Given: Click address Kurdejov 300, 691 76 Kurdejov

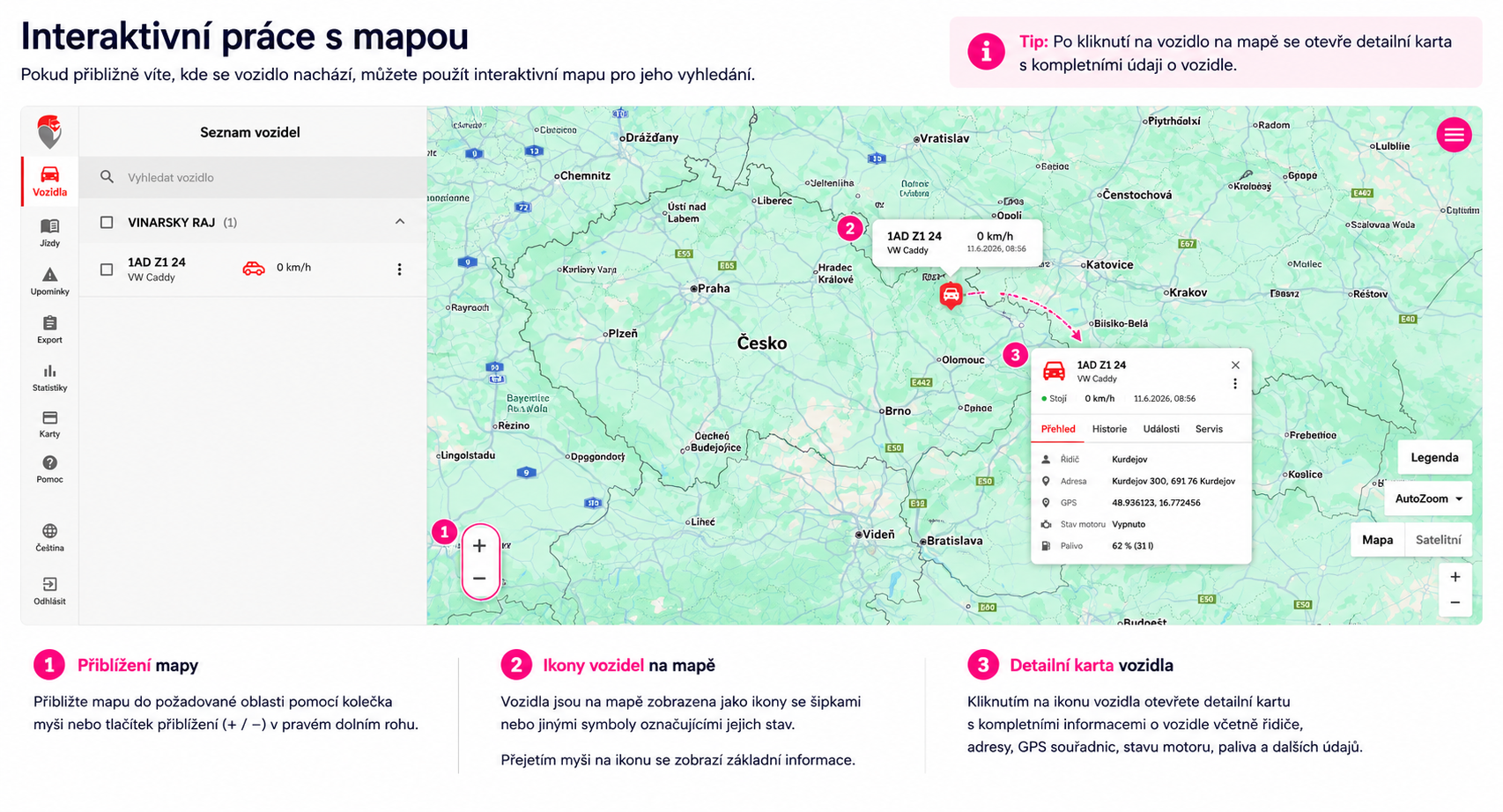Looking at the screenshot, I should 1174,482.
